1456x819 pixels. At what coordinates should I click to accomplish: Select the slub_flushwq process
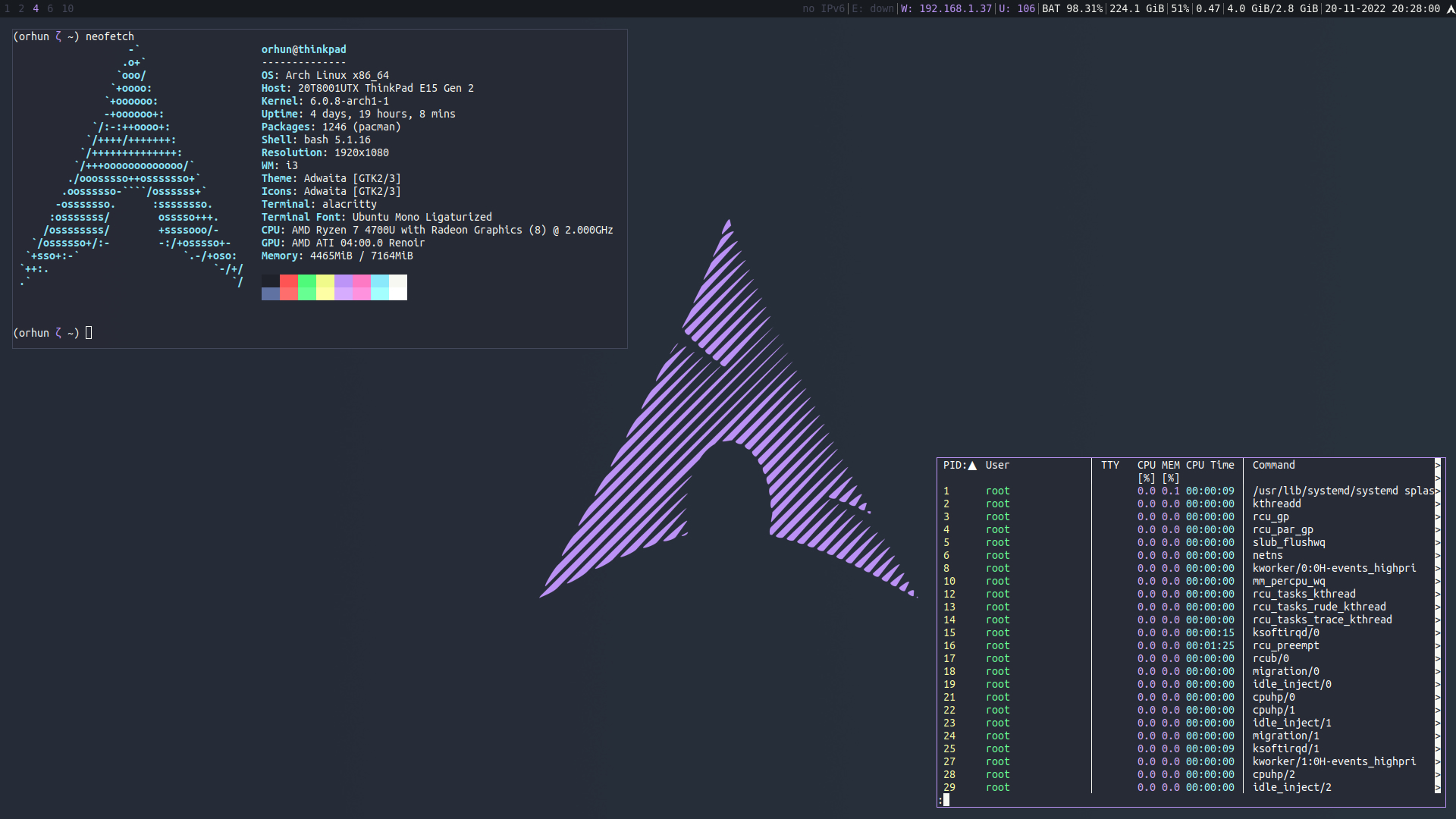(1188, 543)
